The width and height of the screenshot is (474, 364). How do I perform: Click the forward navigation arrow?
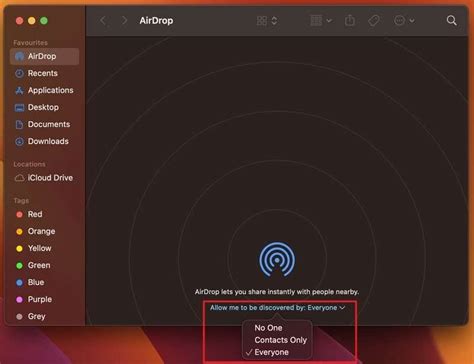[x=124, y=21]
